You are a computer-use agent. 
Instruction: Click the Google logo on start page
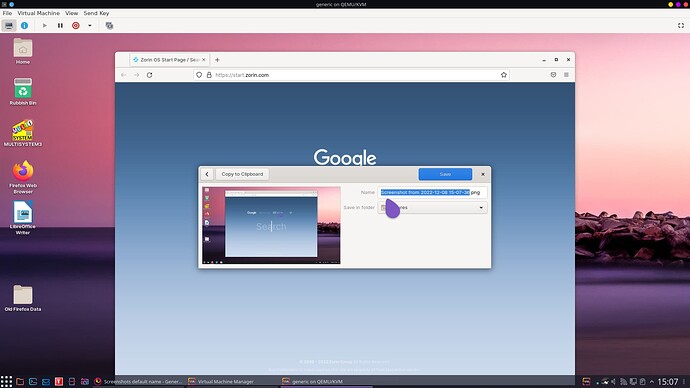[x=345, y=157]
